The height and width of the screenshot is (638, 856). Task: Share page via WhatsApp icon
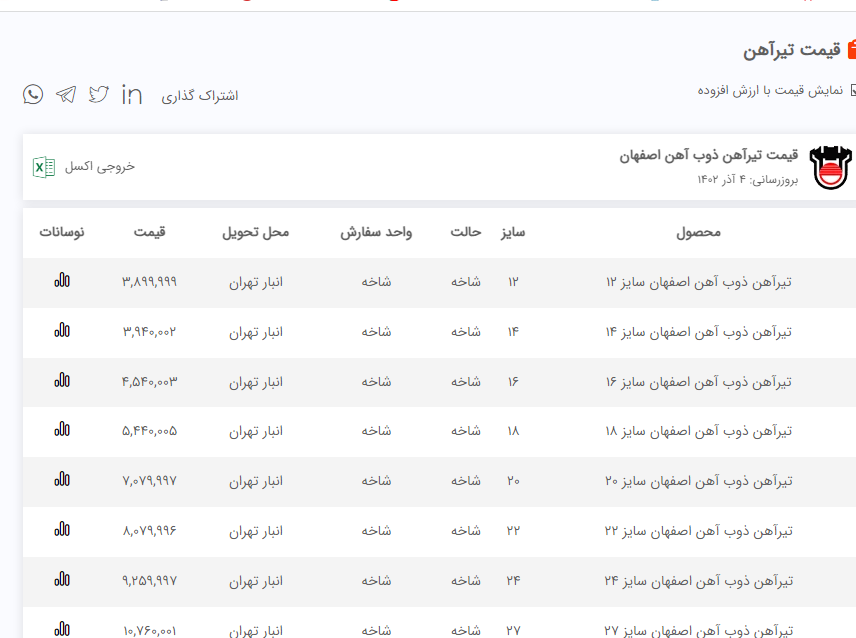[33, 95]
